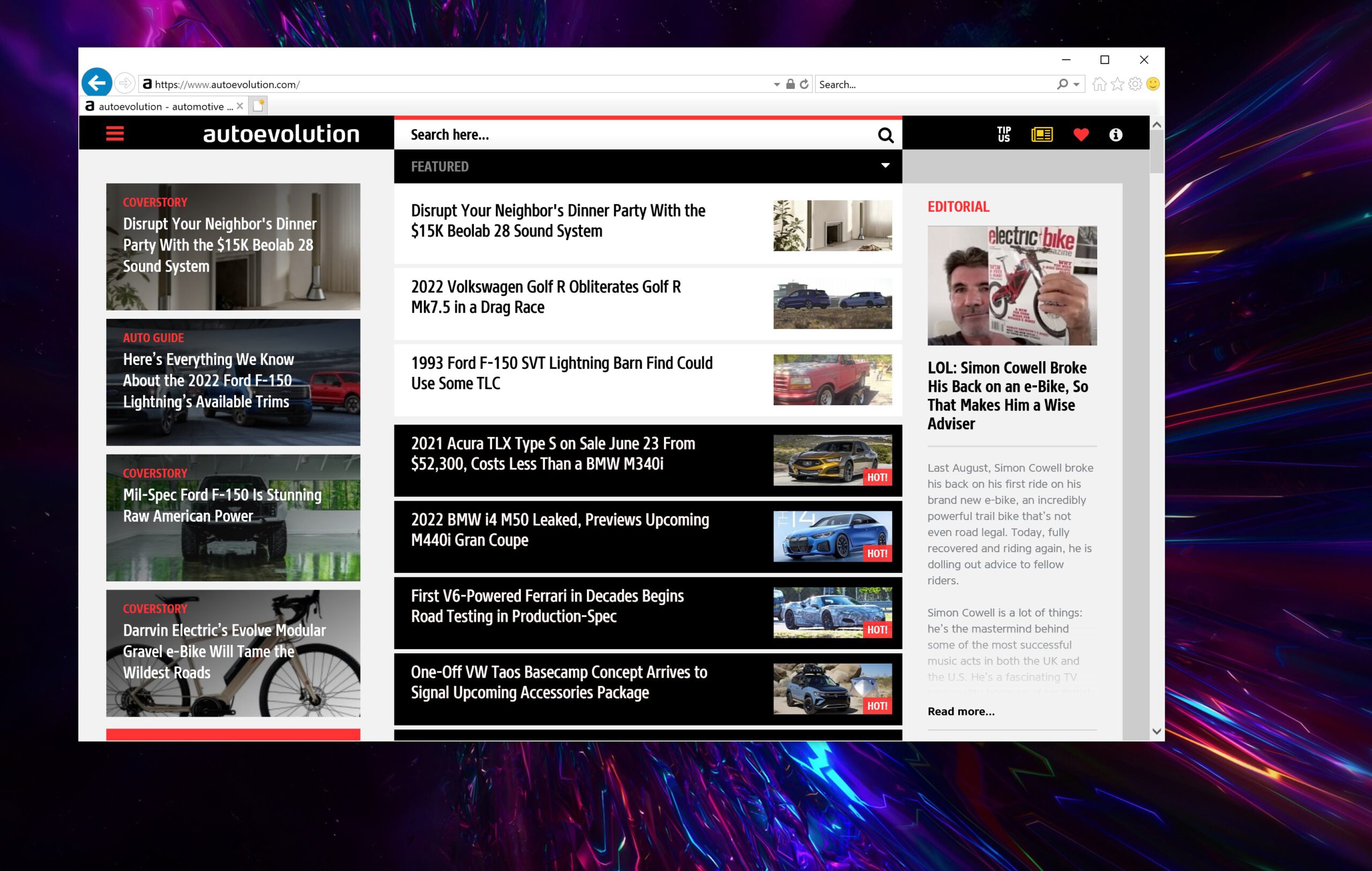Open the 2022 Volkswagen Golf R article
Viewport: 1372px width, 871px height.
[545, 297]
